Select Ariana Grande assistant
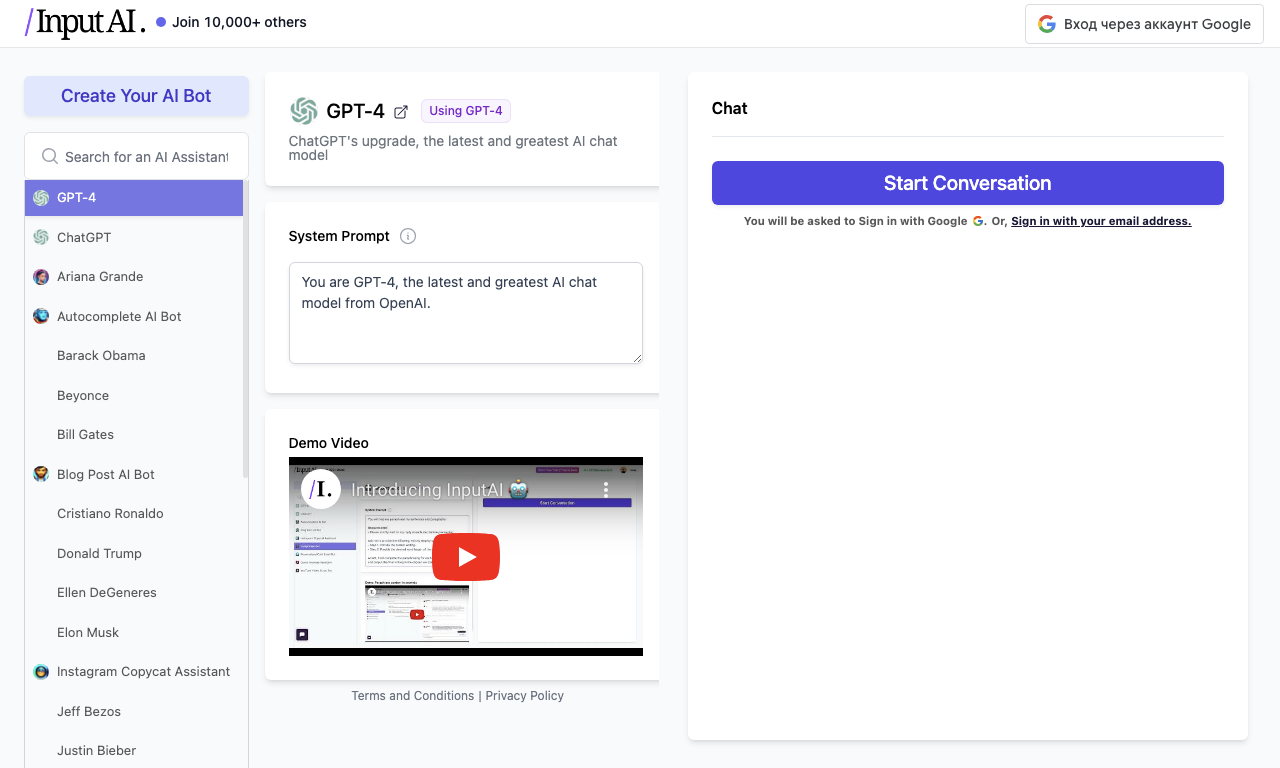 [x=134, y=277]
